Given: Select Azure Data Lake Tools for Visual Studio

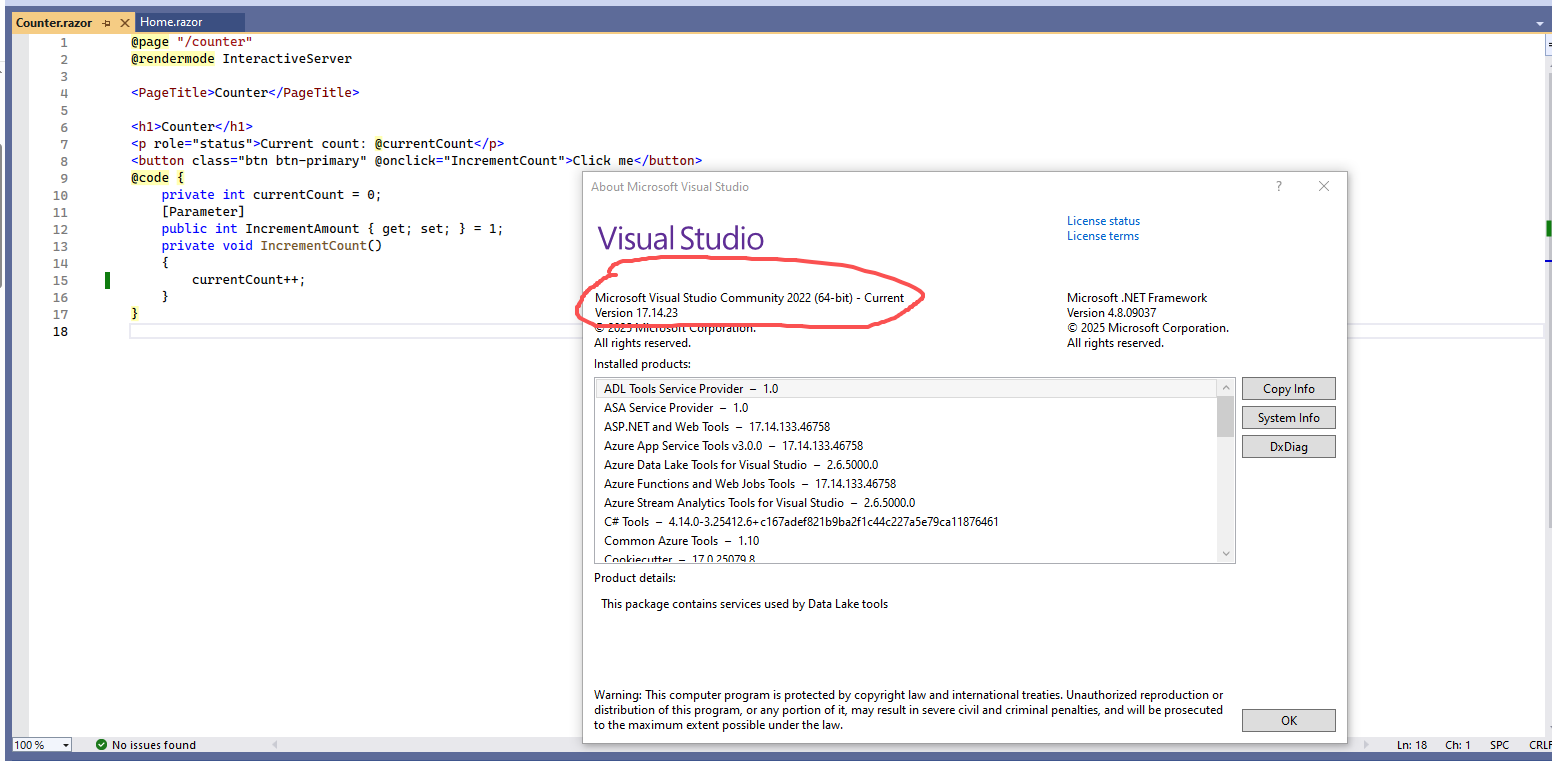Looking at the screenshot, I should tap(906, 465).
